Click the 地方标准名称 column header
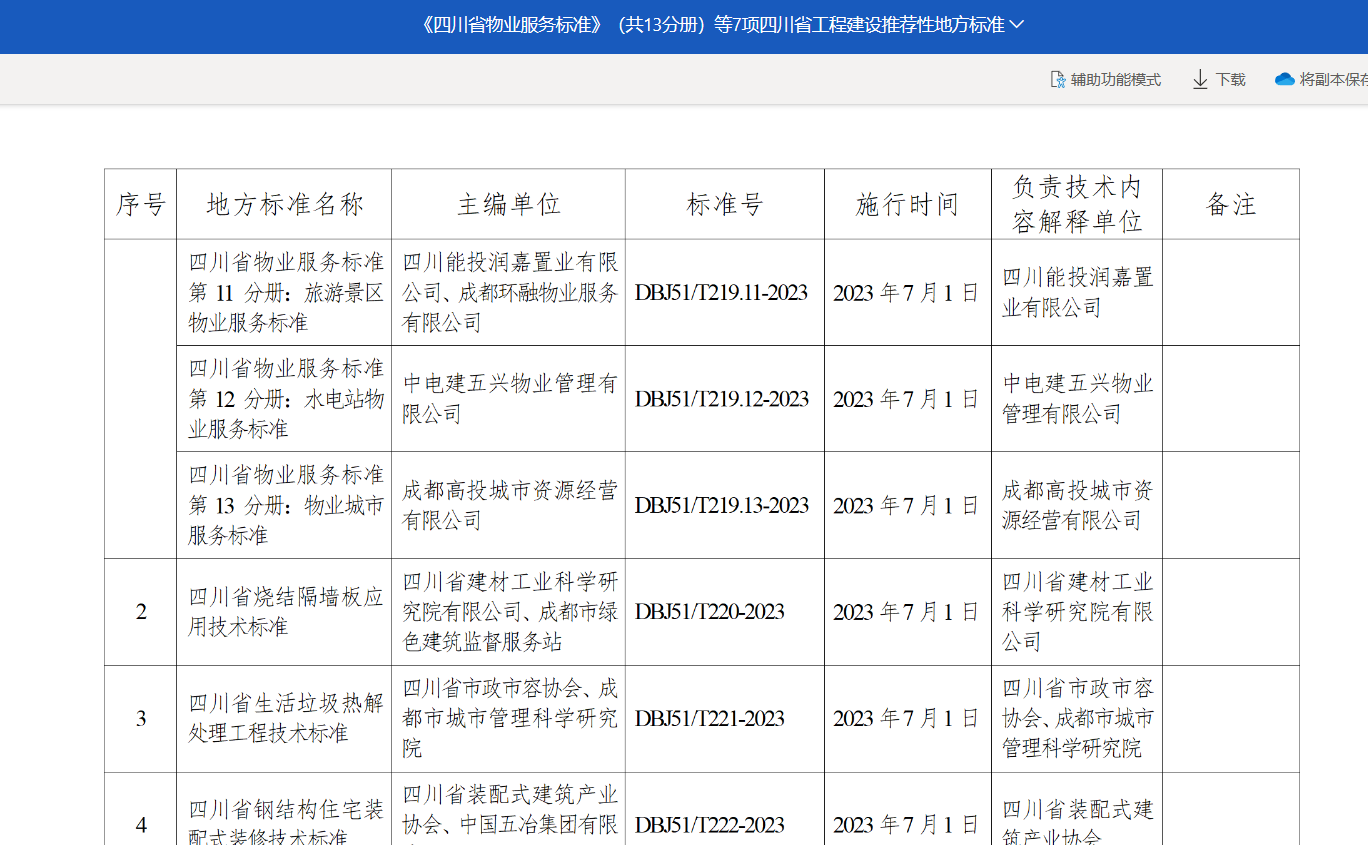Viewport: 1368px width, 845px height. [284, 204]
